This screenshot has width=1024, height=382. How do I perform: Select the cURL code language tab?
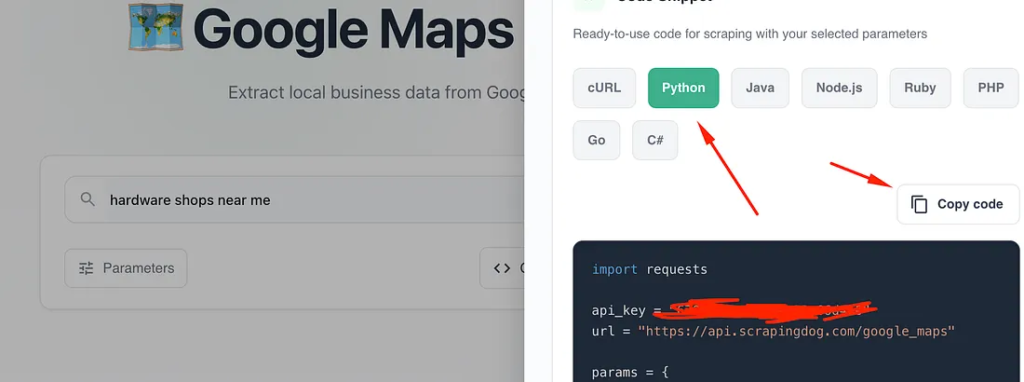point(604,88)
